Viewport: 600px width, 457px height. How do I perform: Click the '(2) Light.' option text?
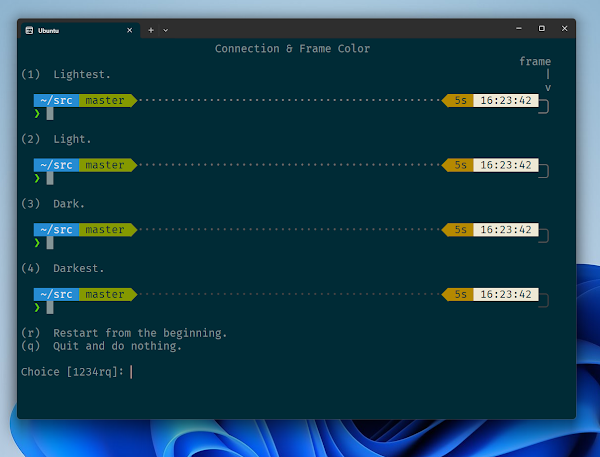pos(56,139)
